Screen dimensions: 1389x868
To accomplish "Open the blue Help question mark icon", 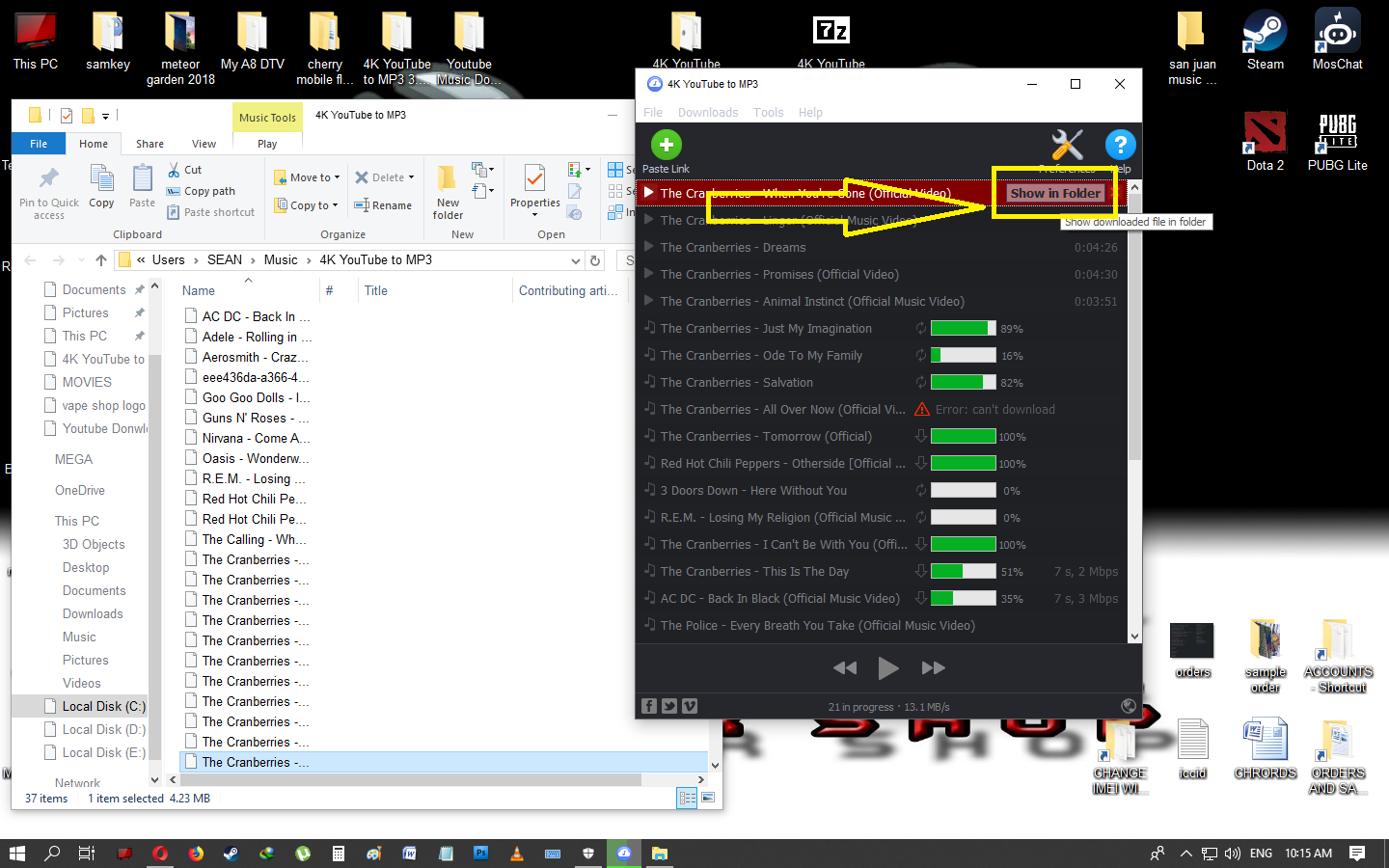I will (1120, 146).
